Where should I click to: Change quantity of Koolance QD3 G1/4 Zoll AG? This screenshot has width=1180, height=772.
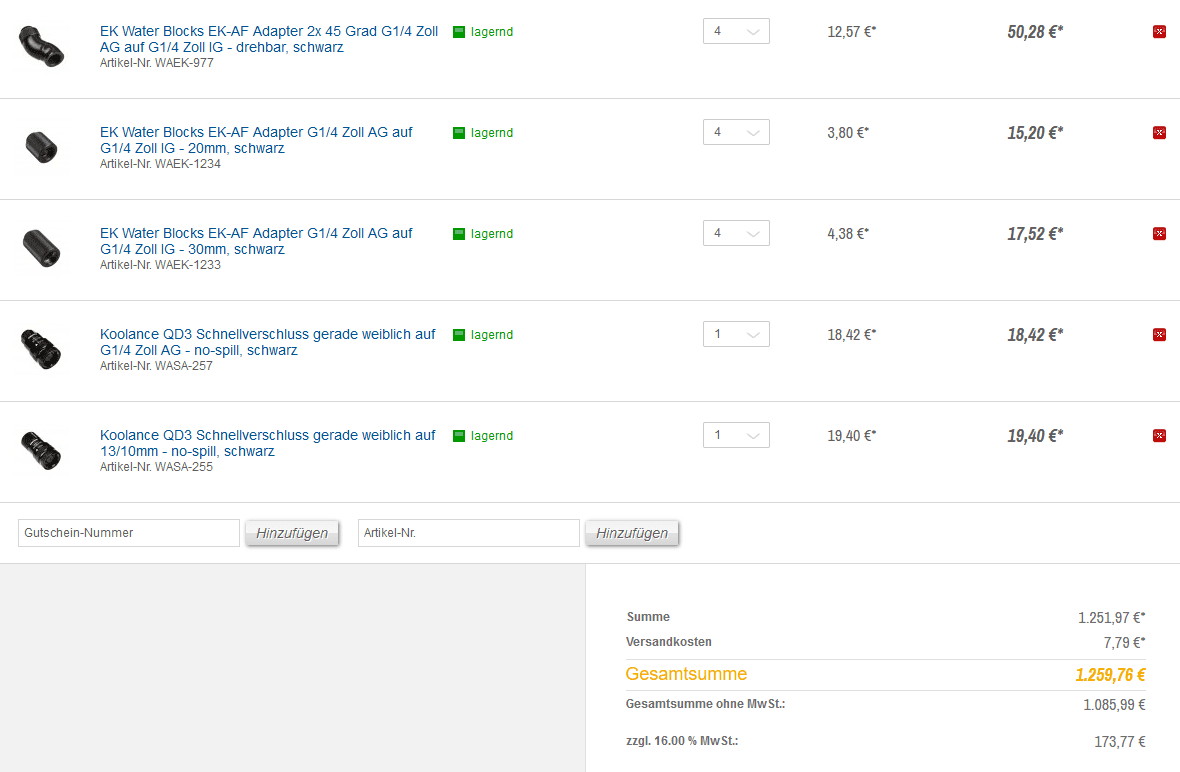pos(736,334)
